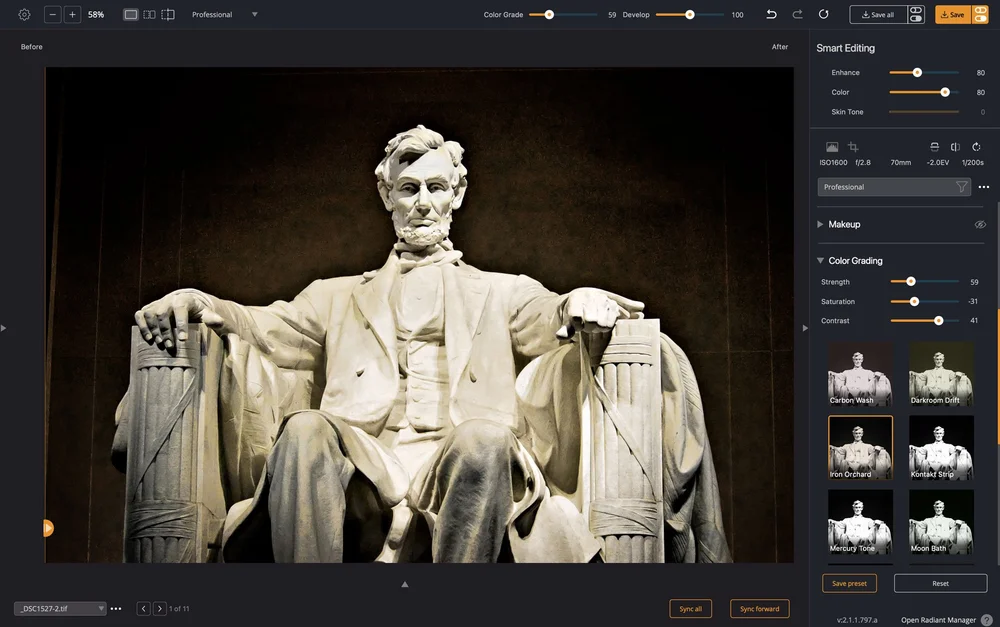The image size is (1000, 627).
Task: Select the Mercury Tone preset thumbnail
Action: [x=860, y=522]
